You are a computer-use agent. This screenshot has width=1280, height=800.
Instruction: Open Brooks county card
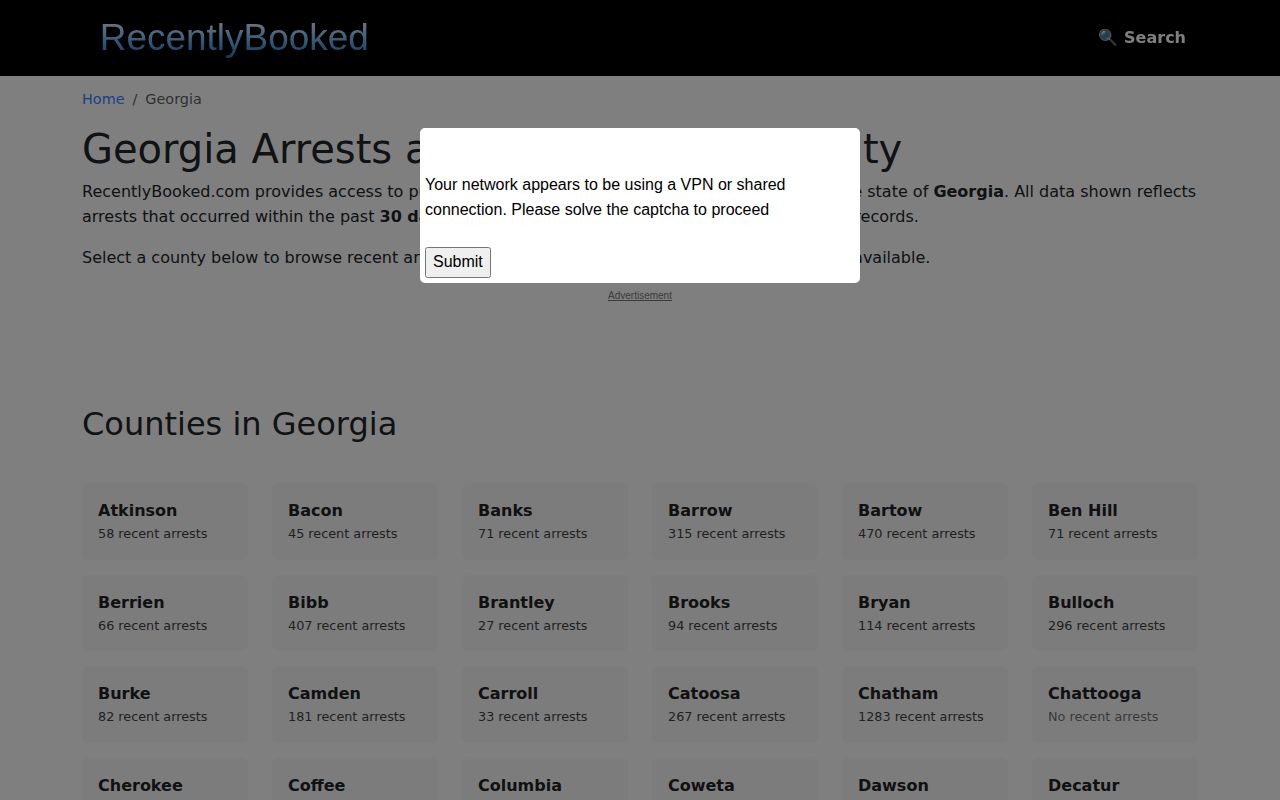[x=735, y=613]
